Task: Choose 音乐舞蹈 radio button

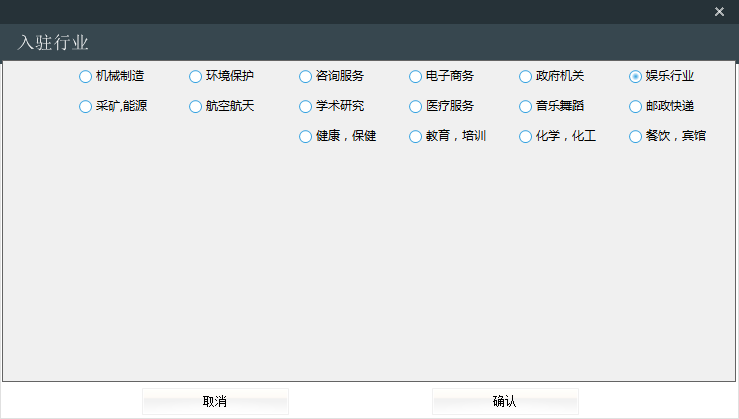Action: click(x=526, y=106)
